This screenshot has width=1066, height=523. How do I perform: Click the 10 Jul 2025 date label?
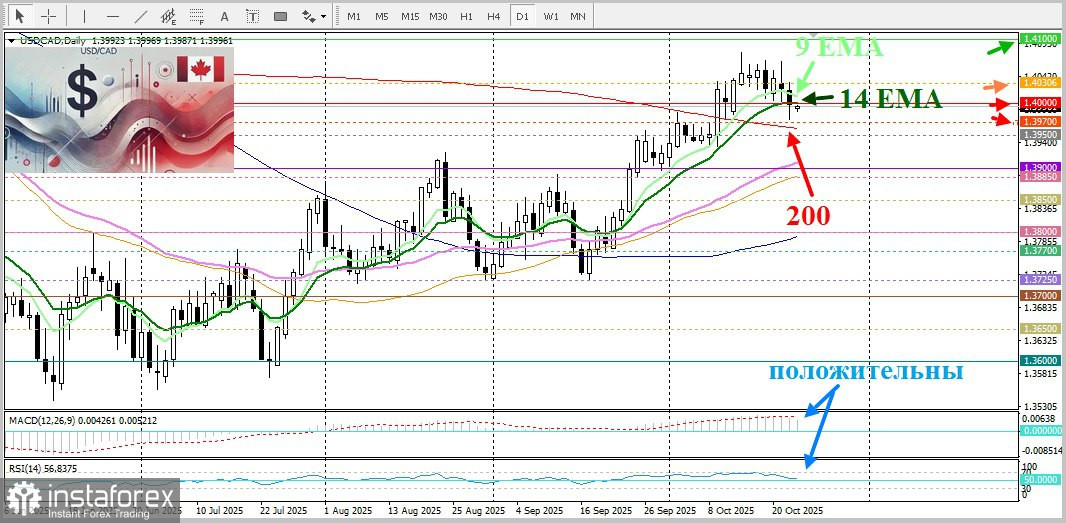pos(219,510)
